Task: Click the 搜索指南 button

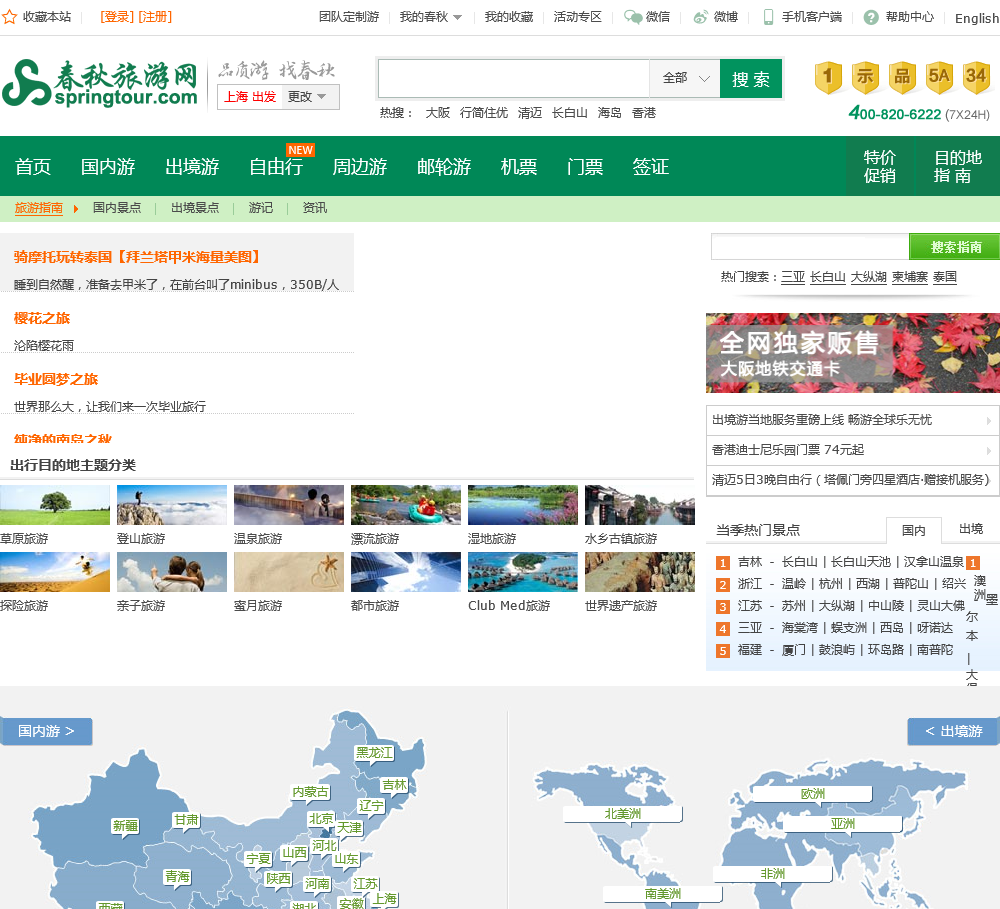Action: pos(954,247)
